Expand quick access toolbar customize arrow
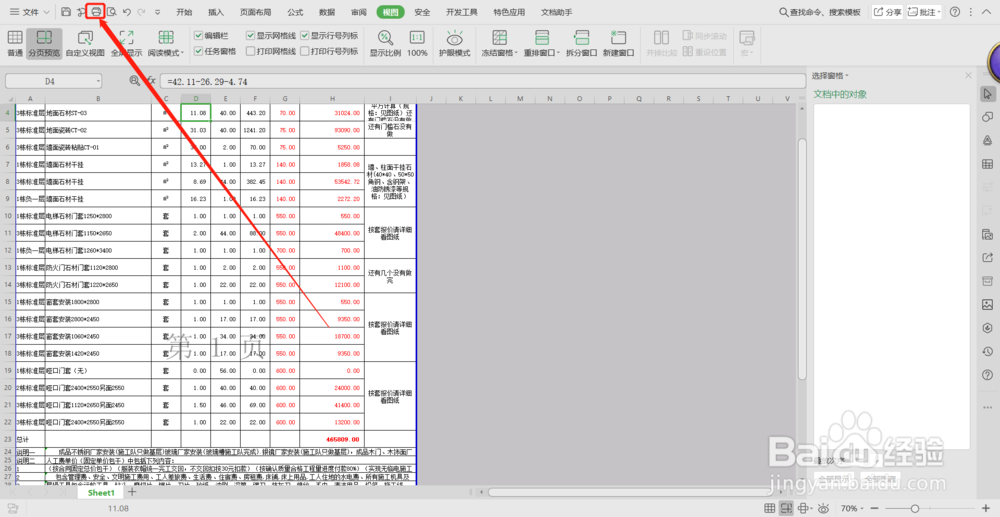 click(158, 12)
